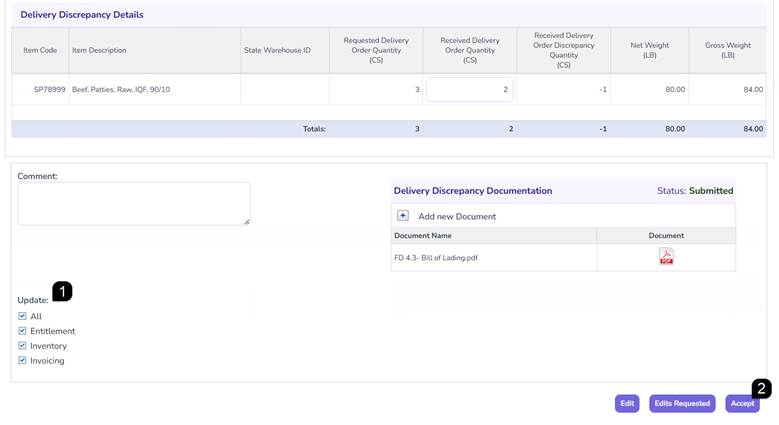Click the Totals label in summary row
779x425 pixels.
coord(314,129)
